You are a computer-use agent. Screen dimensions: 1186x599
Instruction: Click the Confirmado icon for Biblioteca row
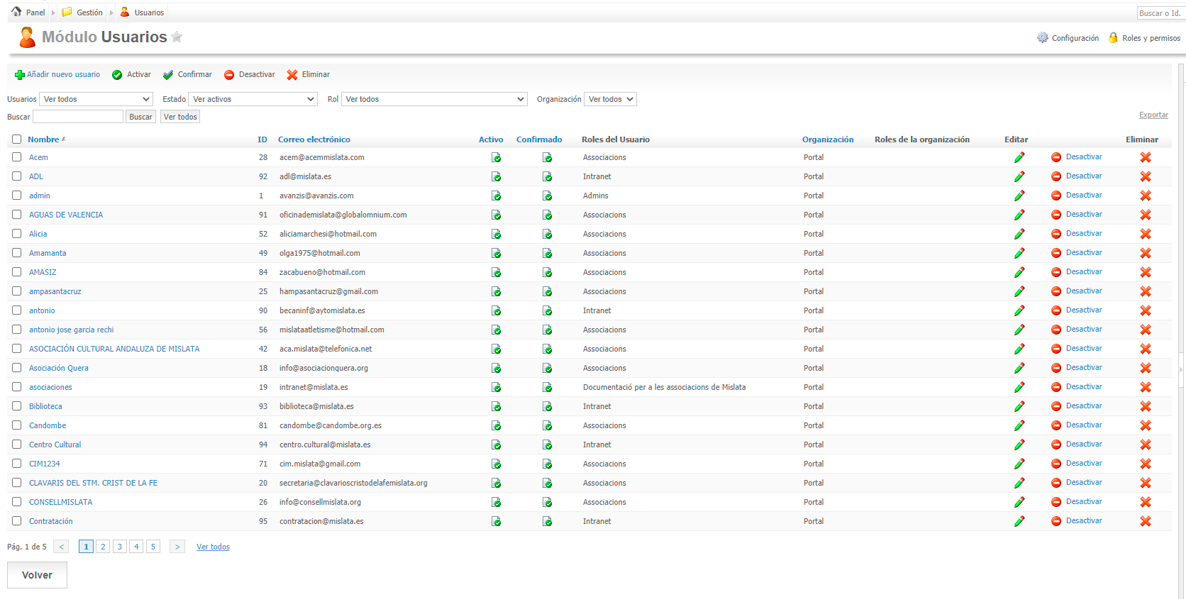click(547, 406)
